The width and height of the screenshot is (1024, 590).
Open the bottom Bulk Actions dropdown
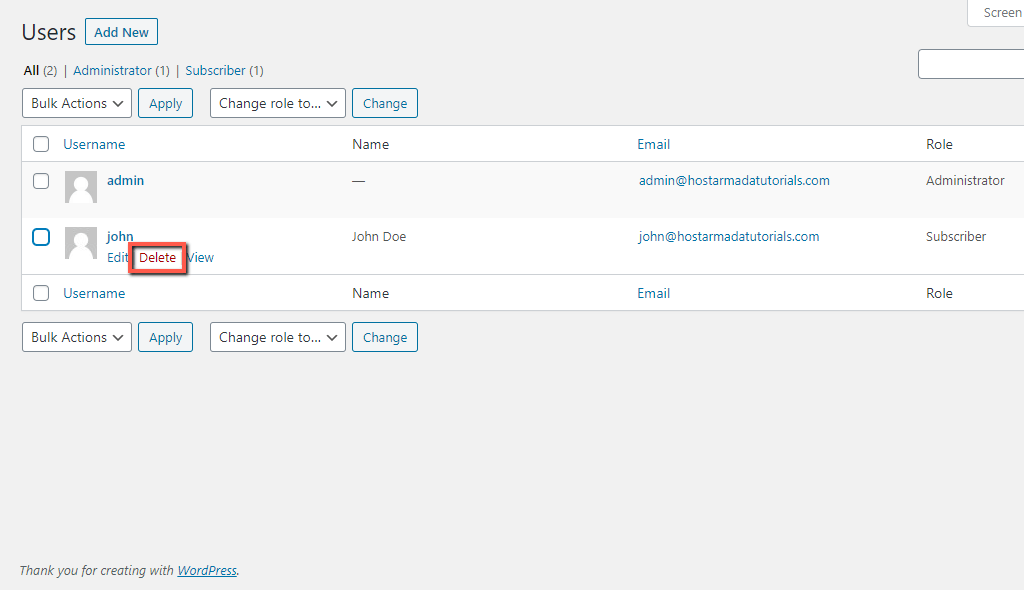click(77, 337)
